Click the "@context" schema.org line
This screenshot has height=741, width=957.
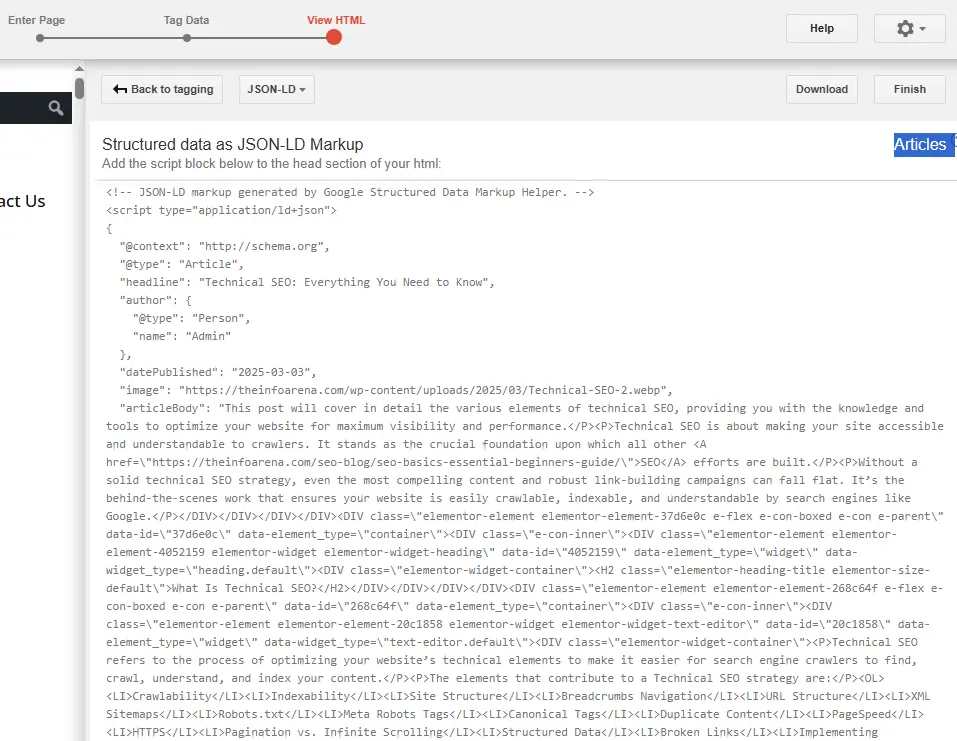click(x=225, y=246)
